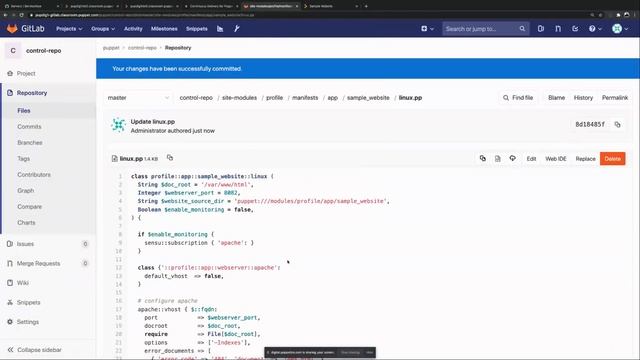The image size is (640, 360).
Task: Click app in the file path
Action: pyautogui.click(x=333, y=98)
